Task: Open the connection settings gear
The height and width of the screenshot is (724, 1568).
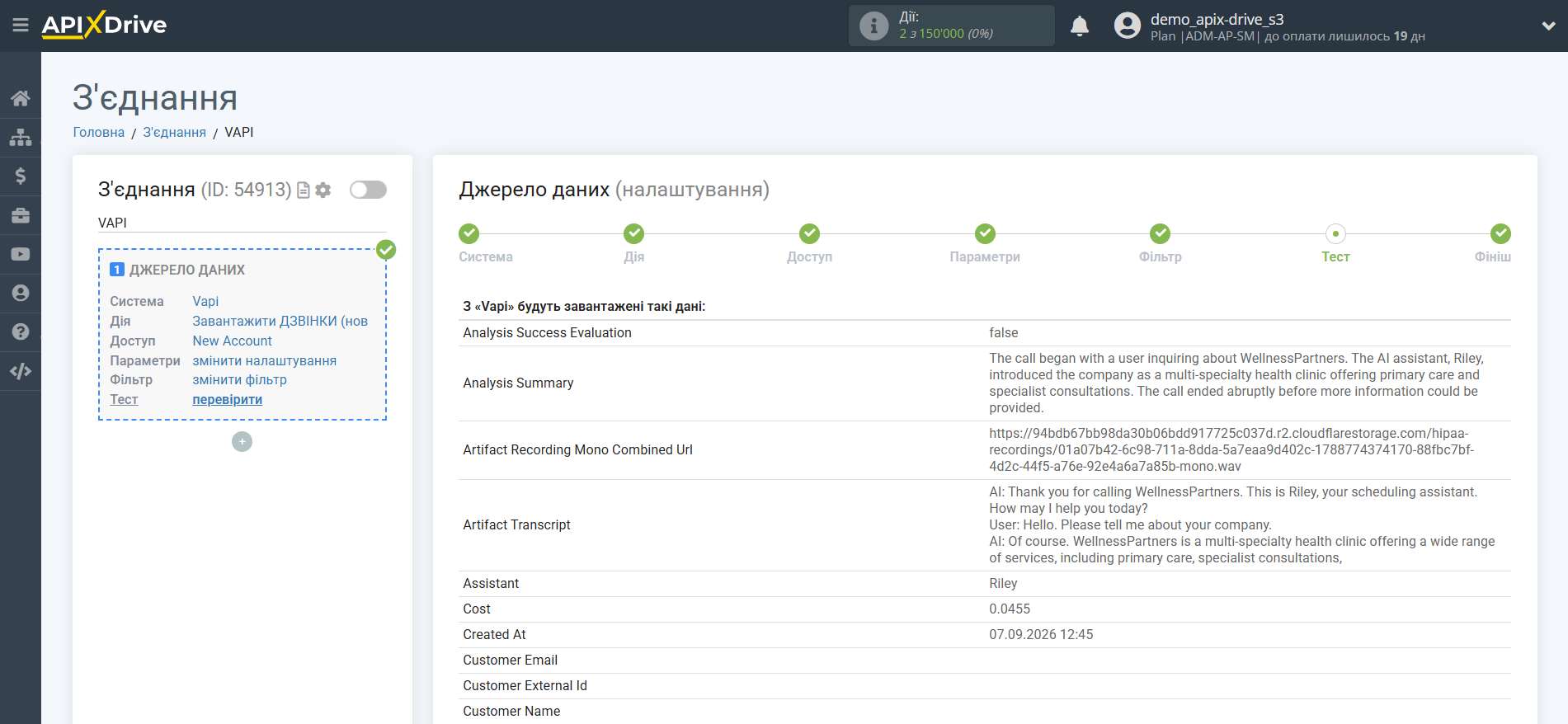Action: pyautogui.click(x=323, y=190)
